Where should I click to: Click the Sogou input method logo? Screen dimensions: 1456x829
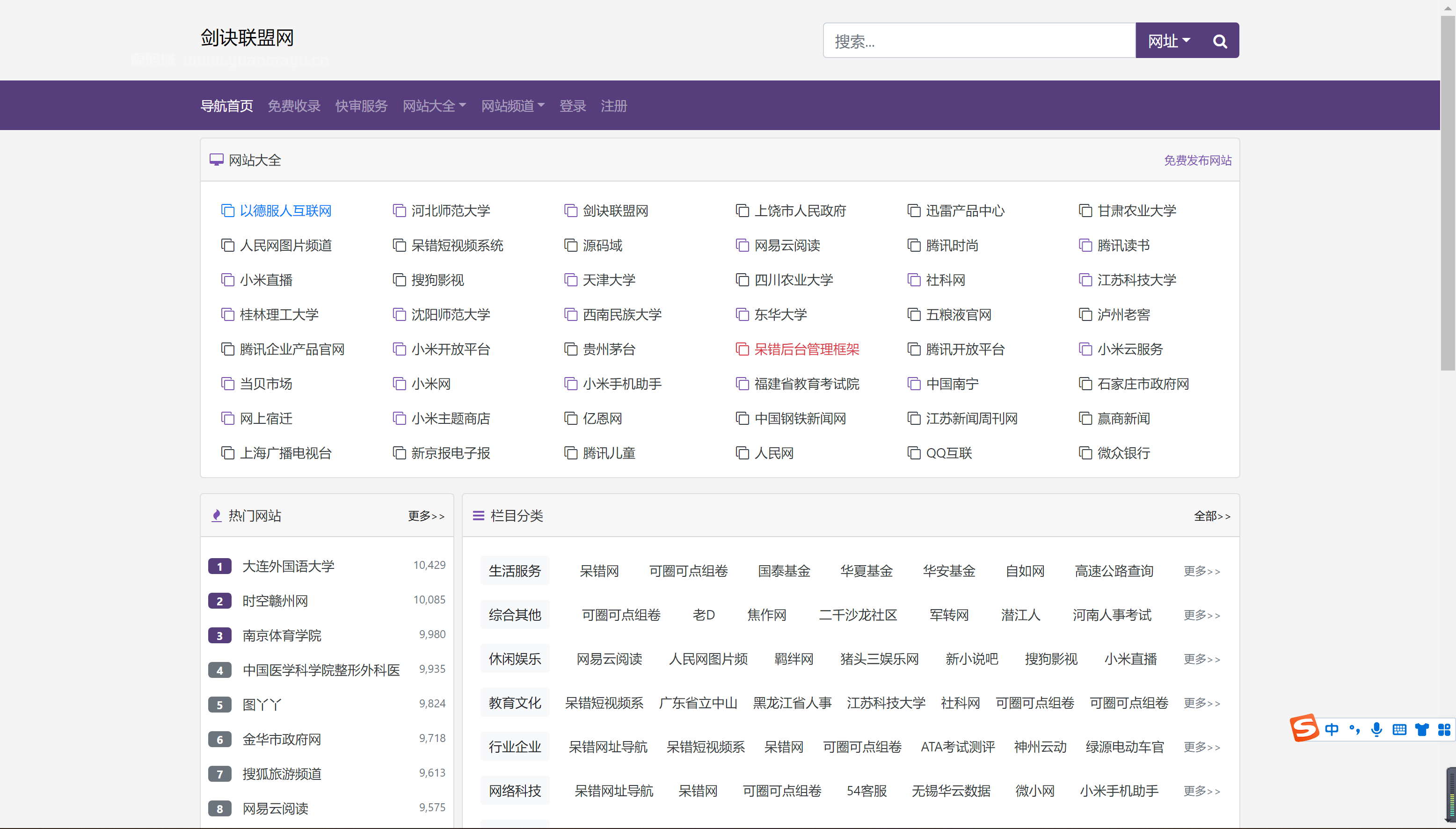[x=1304, y=728]
